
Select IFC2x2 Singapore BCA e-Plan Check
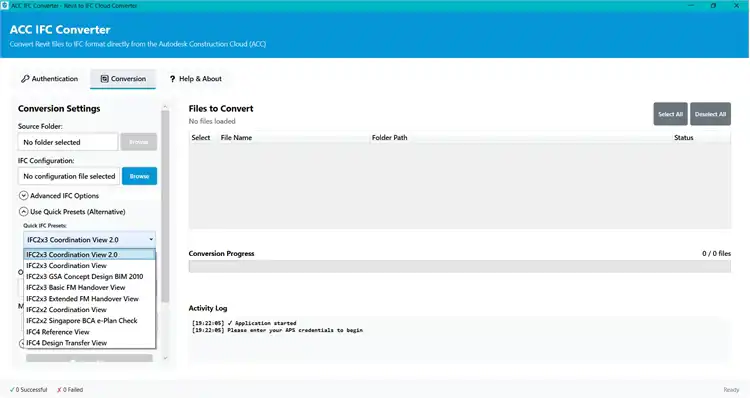click(89, 321)
